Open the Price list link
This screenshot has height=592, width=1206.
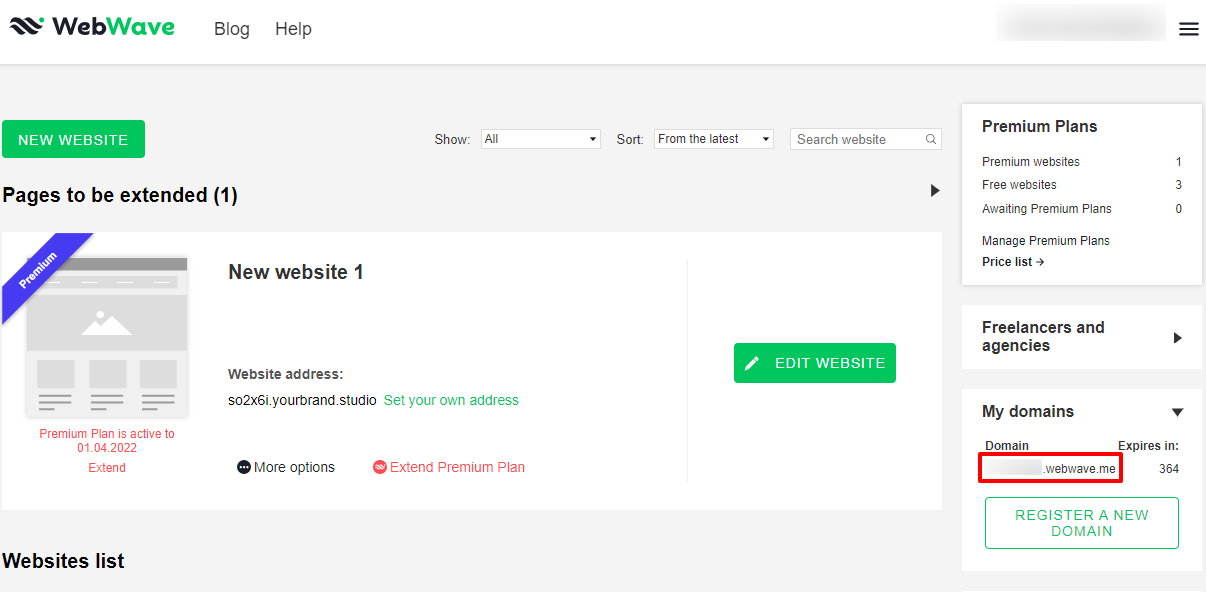(x=1012, y=262)
